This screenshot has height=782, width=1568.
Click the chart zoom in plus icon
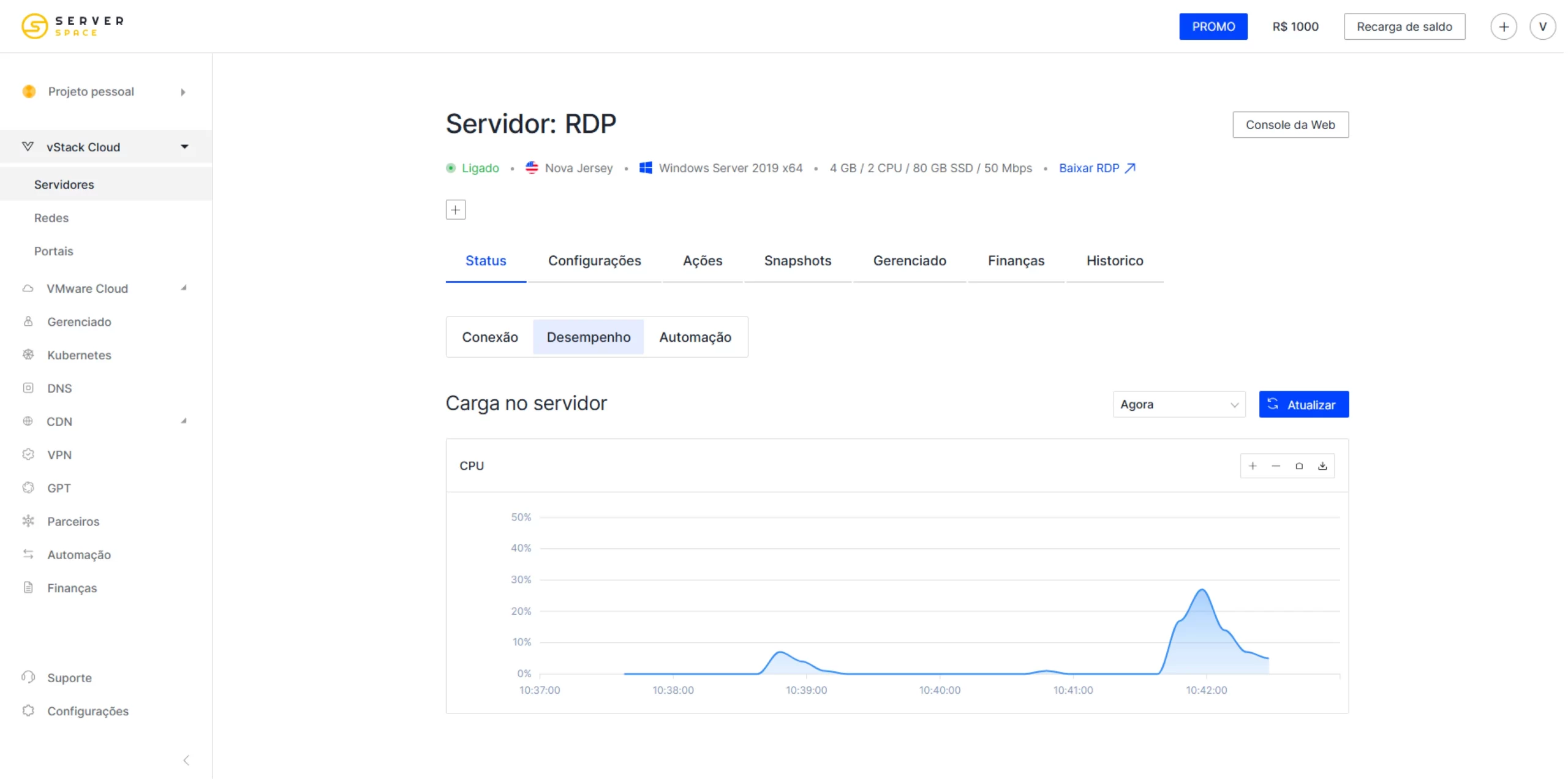tap(1253, 466)
